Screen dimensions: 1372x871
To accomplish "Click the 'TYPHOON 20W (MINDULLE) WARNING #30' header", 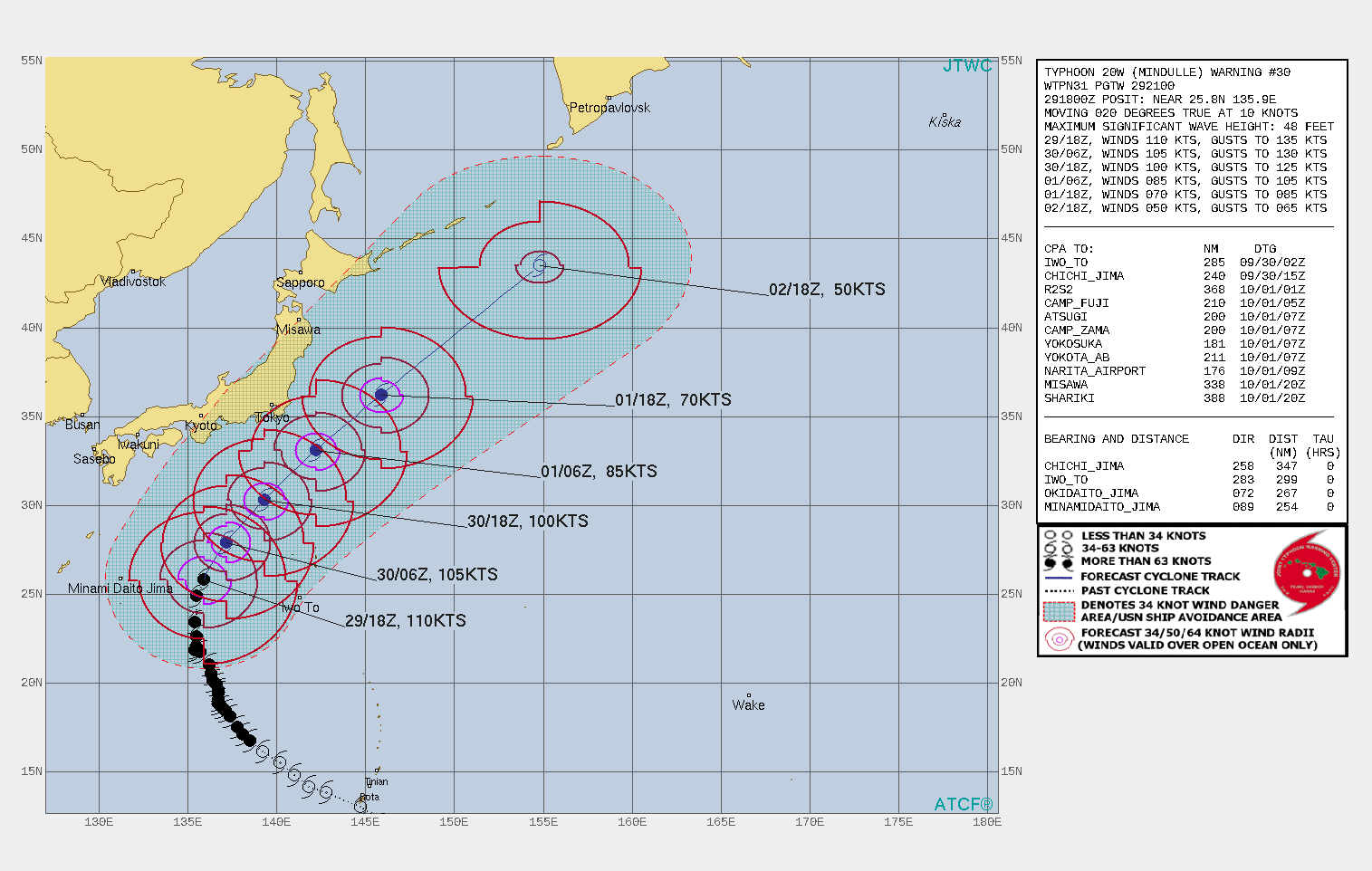I will (1167, 72).
